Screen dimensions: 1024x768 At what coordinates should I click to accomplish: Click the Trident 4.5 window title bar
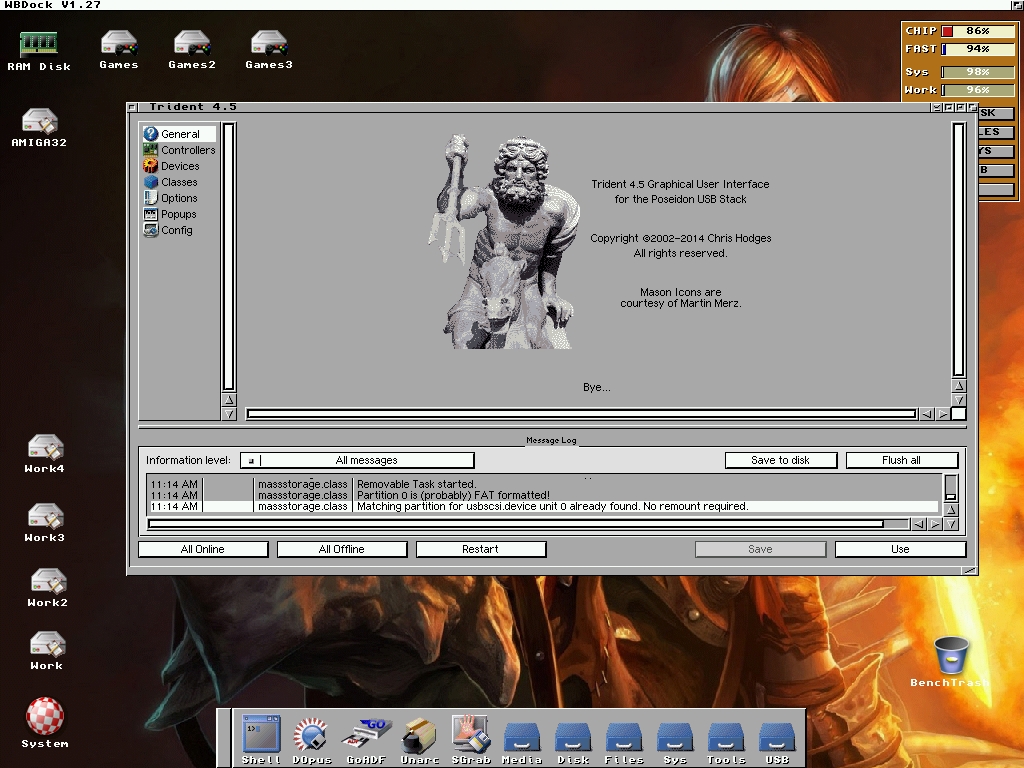coord(534,107)
